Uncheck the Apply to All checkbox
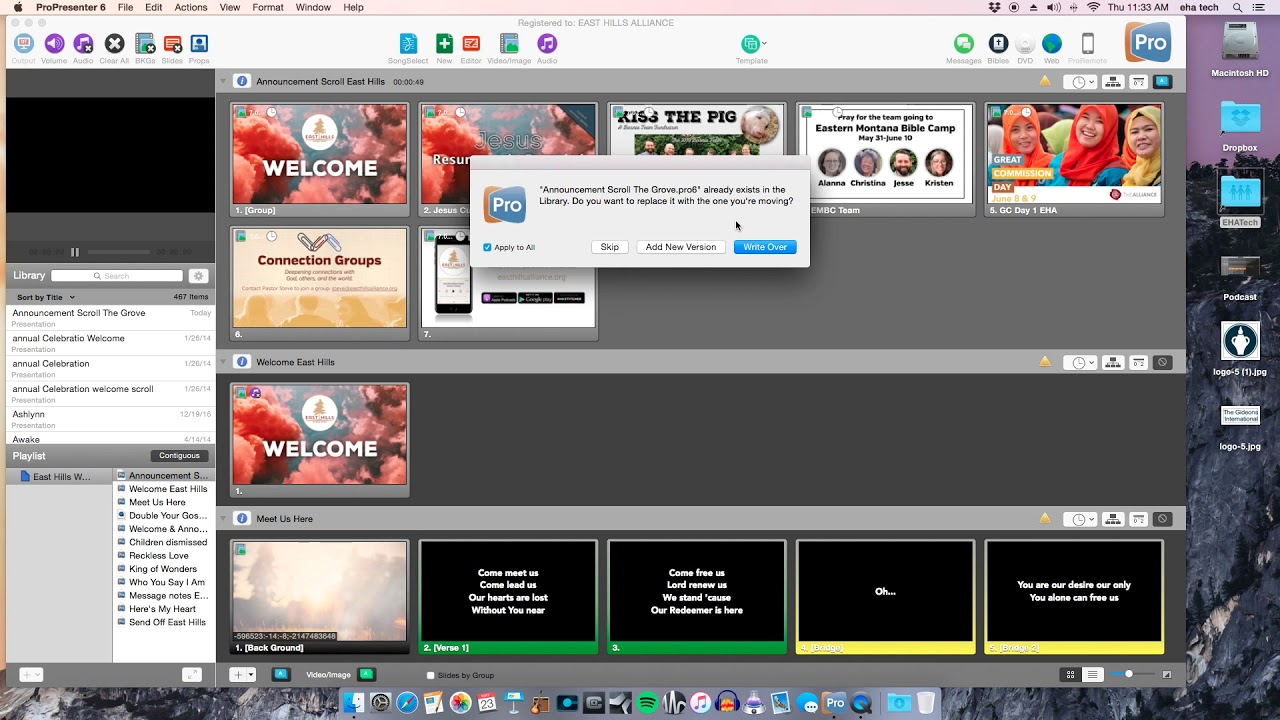Screen dimensions: 1280x720 coord(487,247)
